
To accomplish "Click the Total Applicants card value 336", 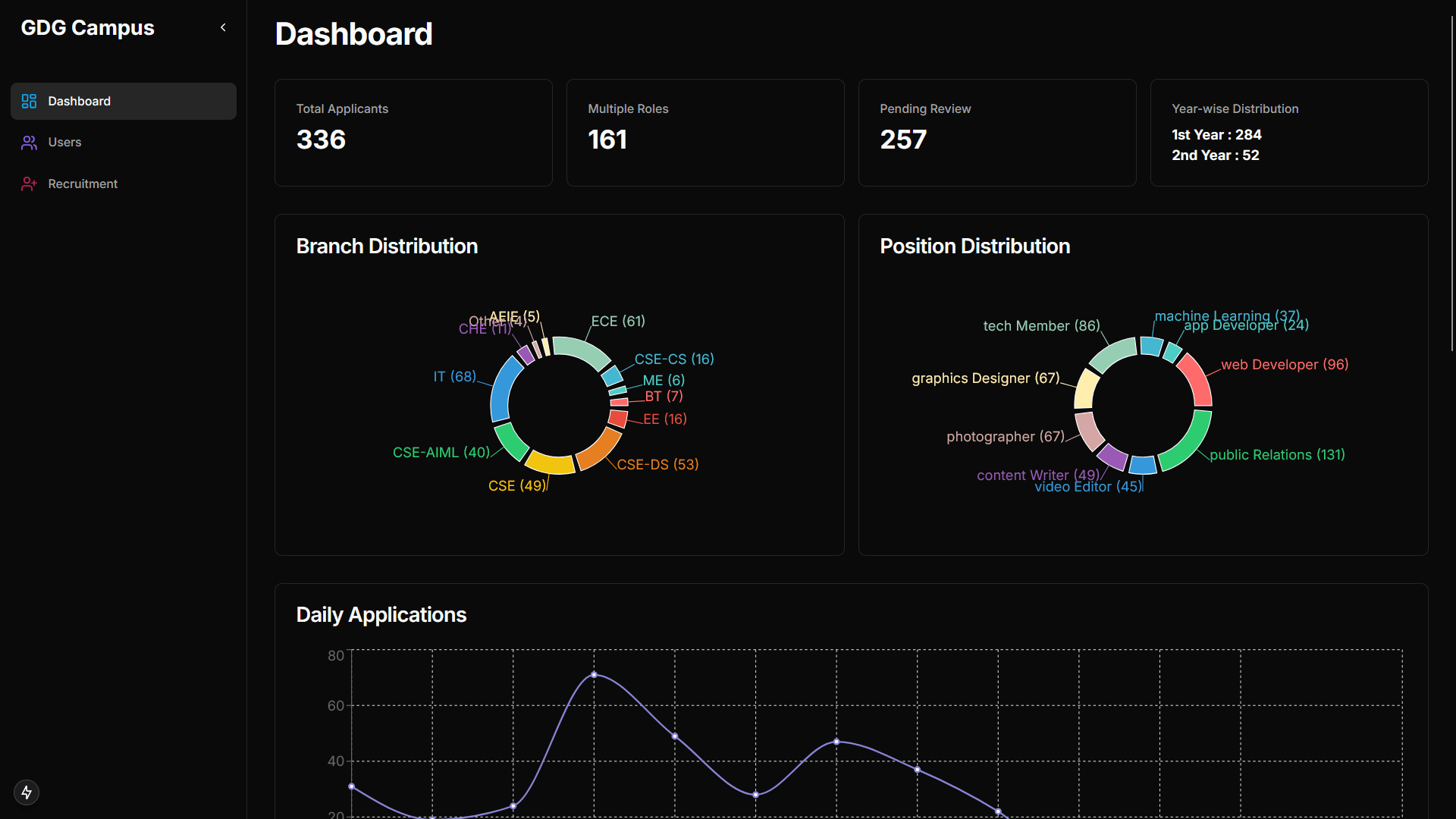I will tap(321, 140).
